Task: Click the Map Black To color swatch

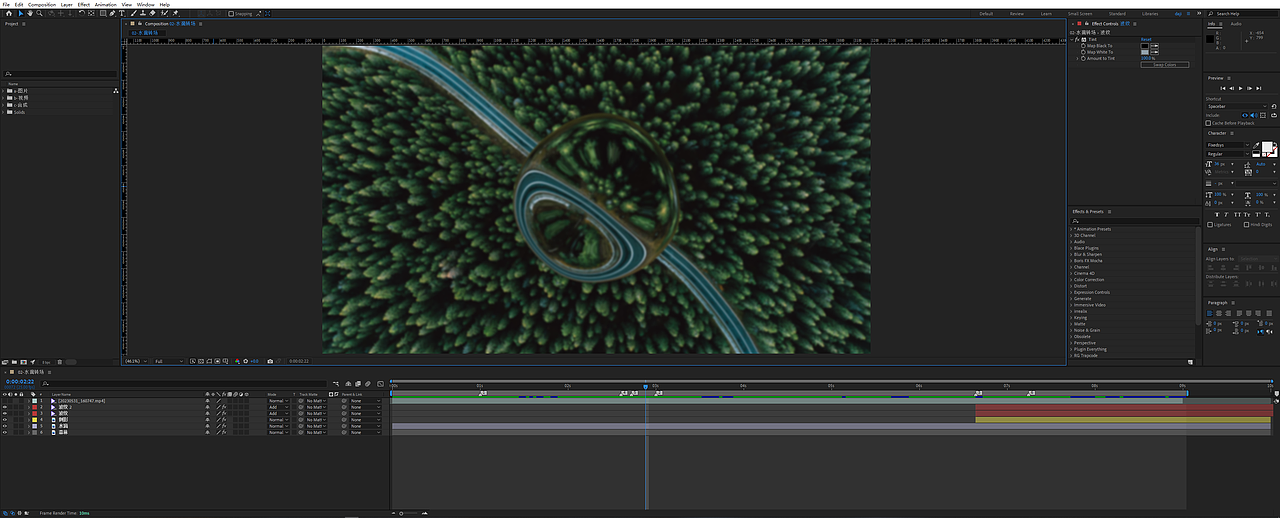Action: pyautogui.click(x=1145, y=46)
